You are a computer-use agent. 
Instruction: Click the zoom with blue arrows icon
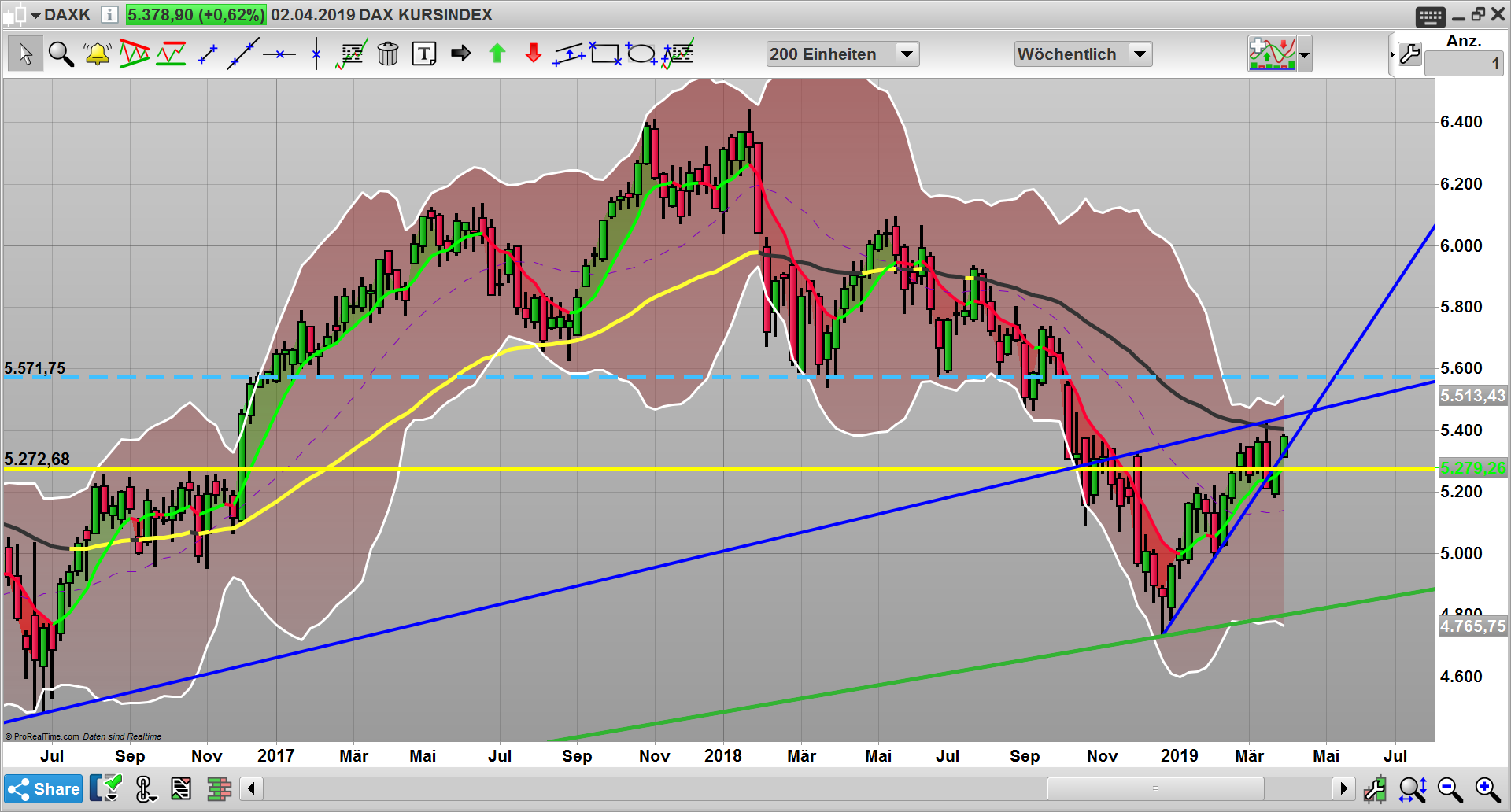click(x=1413, y=789)
